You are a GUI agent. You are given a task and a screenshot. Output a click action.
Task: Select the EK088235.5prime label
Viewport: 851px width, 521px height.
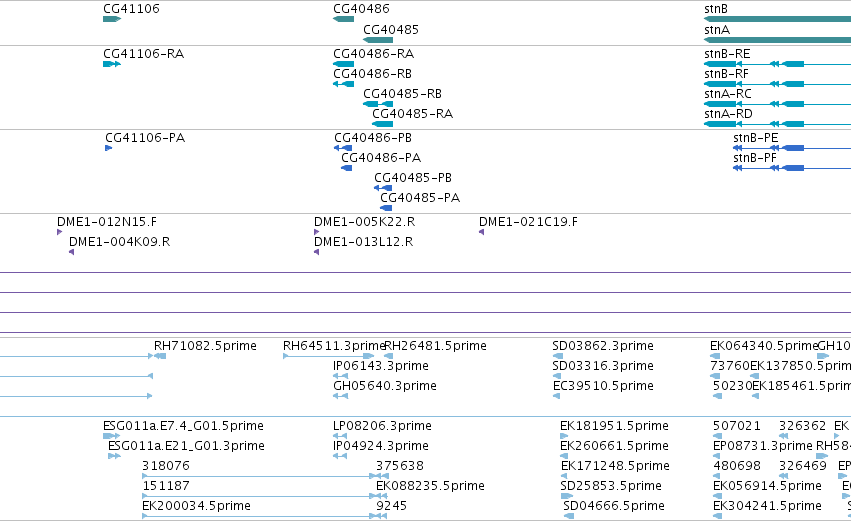[430, 486]
